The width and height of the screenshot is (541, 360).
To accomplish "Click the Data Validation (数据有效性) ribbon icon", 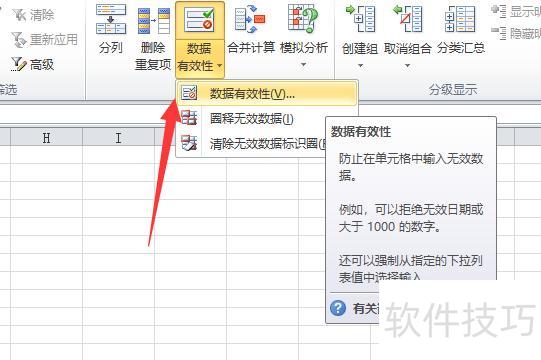I will coord(199,20).
